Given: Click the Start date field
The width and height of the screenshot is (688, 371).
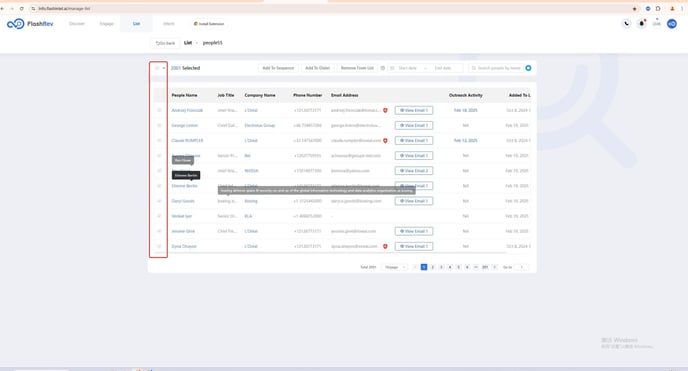Looking at the screenshot, I should pyautogui.click(x=408, y=68).
